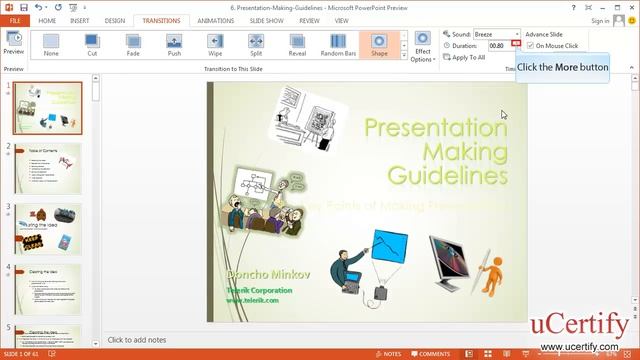
Task: Select slide 3 thumbnail
Action: (48, 229)
